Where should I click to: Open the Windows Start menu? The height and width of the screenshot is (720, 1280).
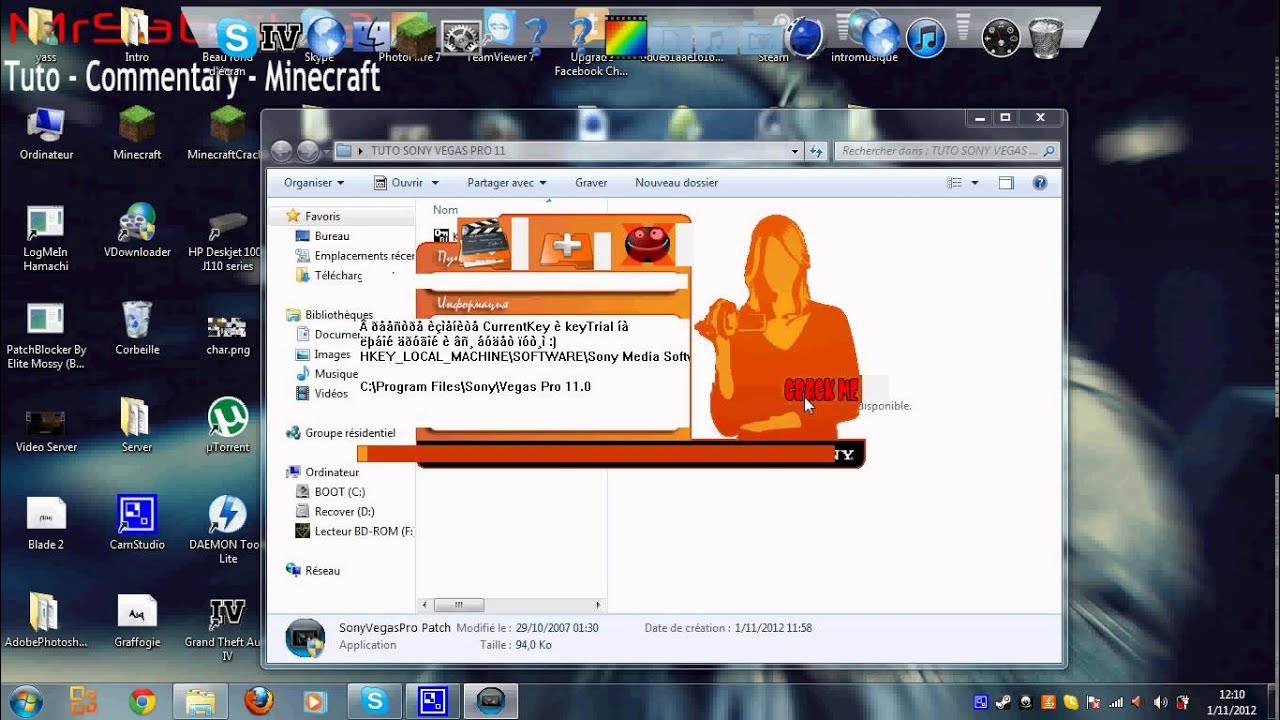[26, 701]
